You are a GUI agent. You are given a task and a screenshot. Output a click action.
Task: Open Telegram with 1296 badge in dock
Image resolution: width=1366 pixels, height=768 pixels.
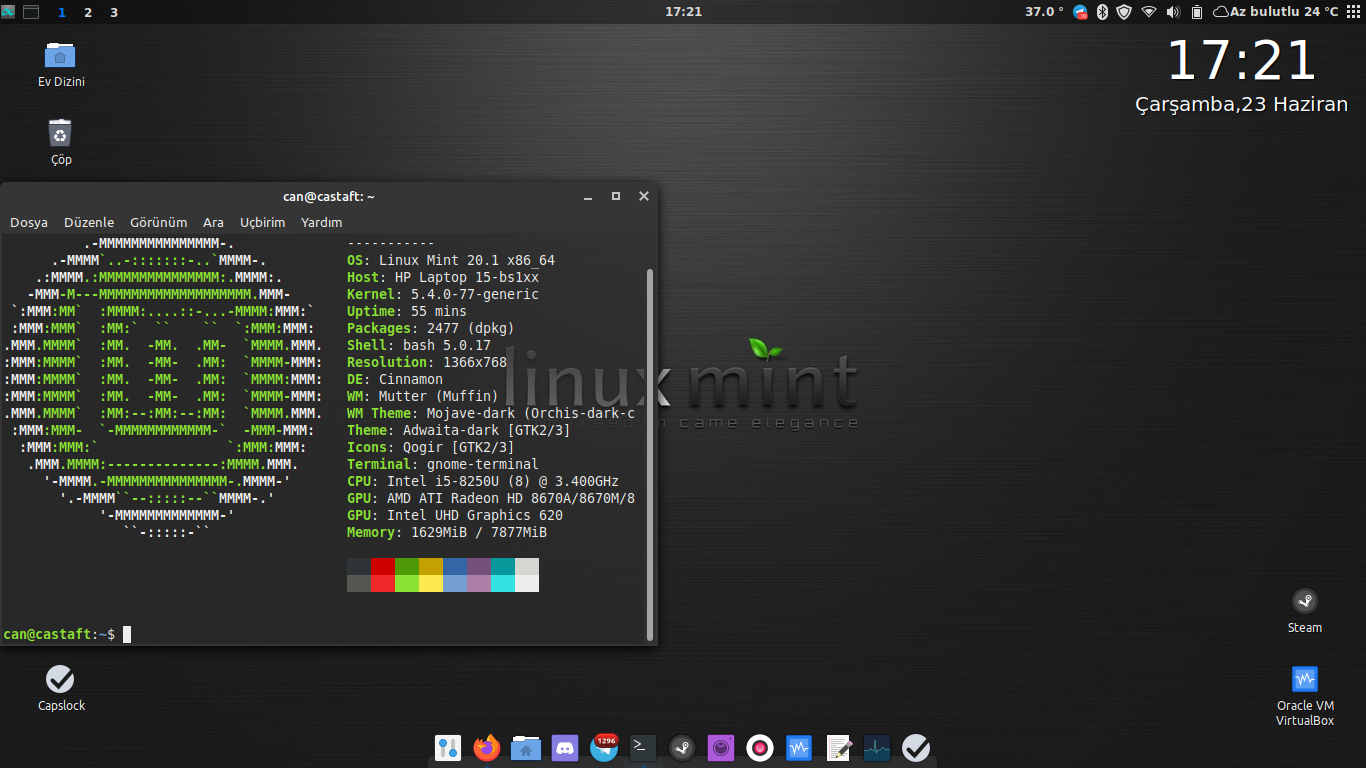pos(604,747)
